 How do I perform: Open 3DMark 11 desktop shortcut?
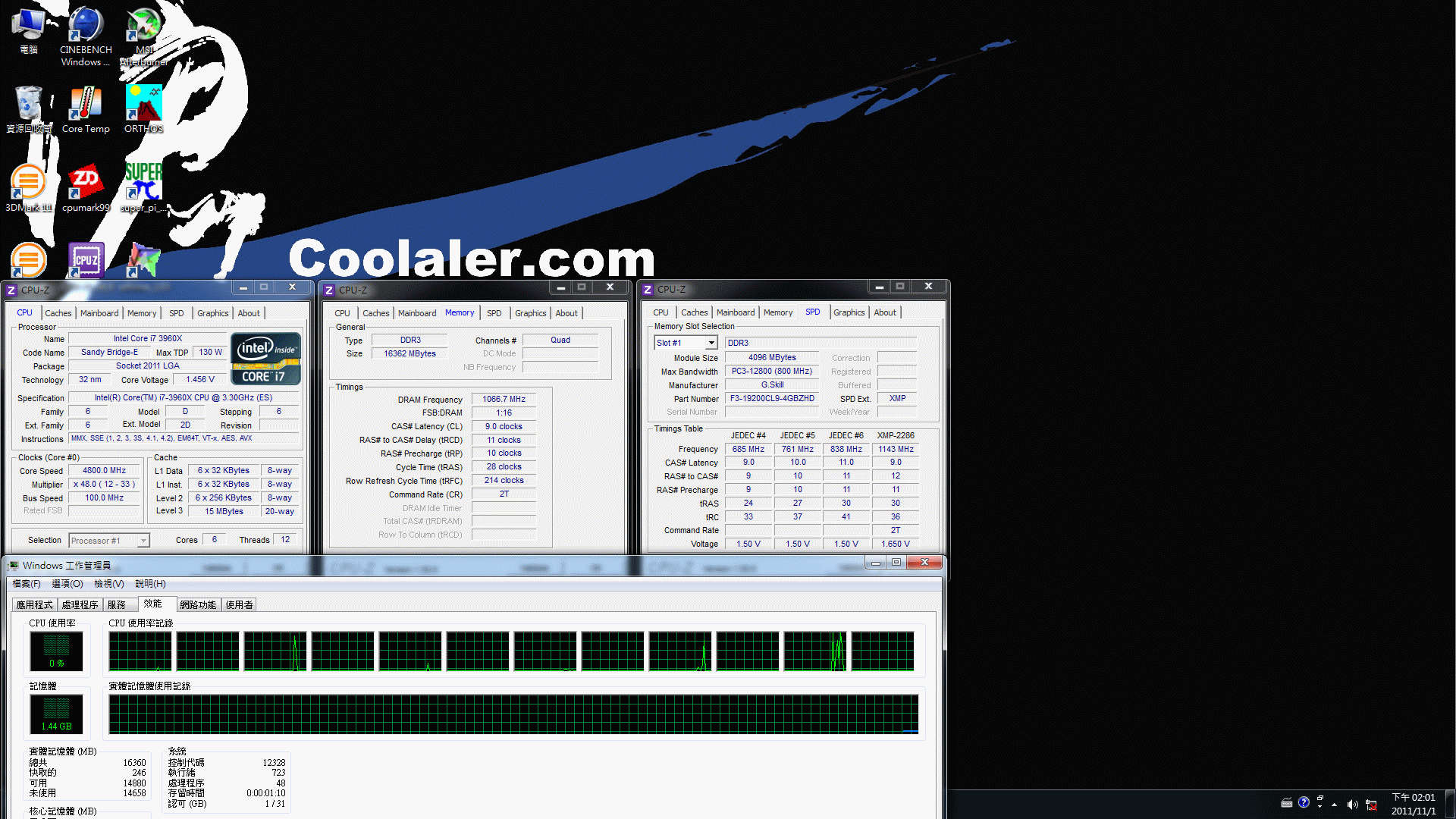[x=28, y=188]
